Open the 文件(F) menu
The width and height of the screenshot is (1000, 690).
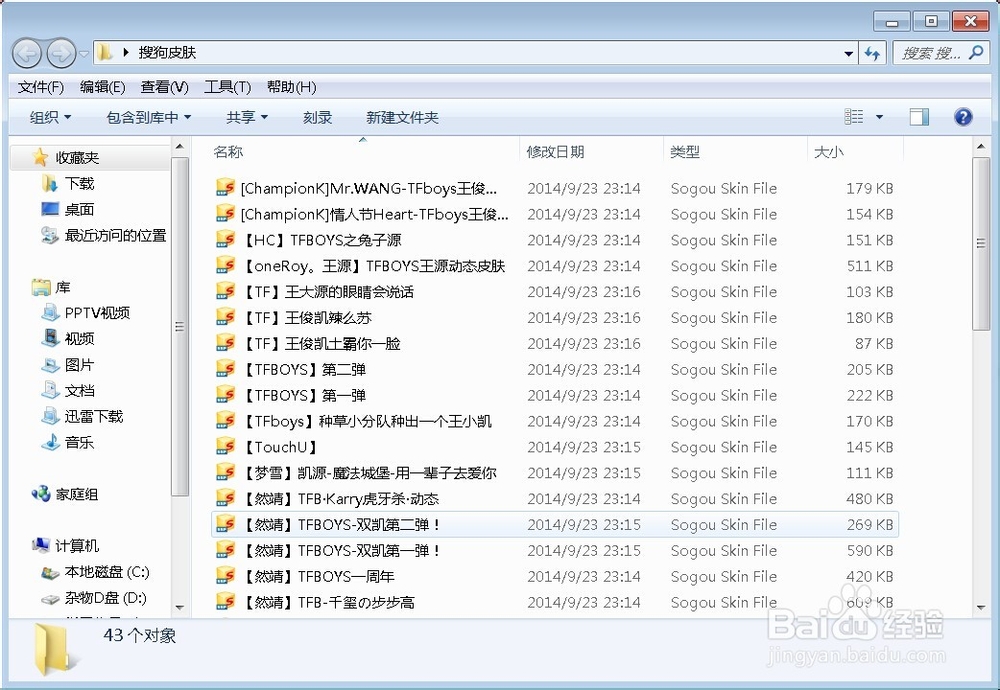coord(41,87)
